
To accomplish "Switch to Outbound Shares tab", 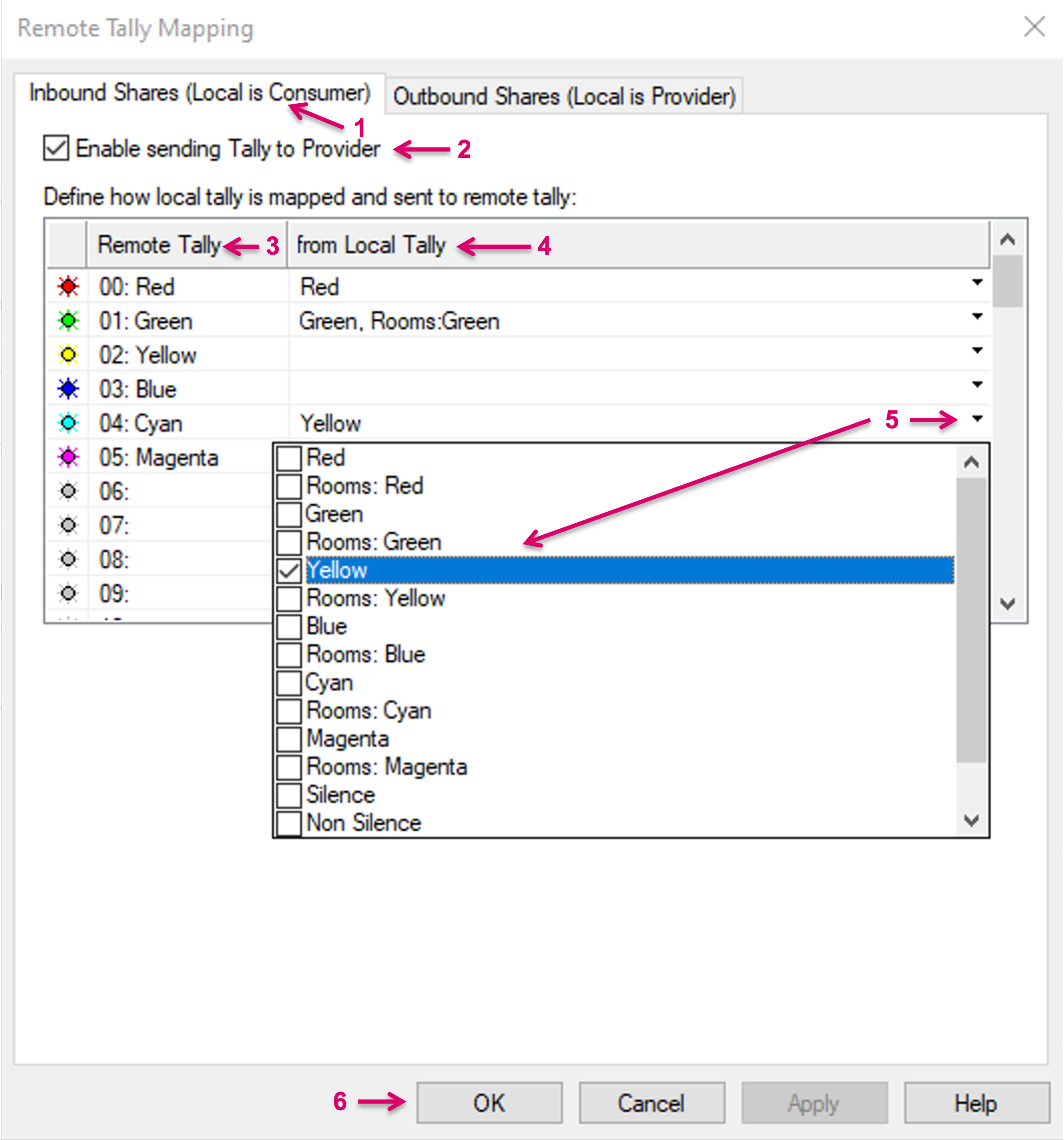I will click(564, 96).
